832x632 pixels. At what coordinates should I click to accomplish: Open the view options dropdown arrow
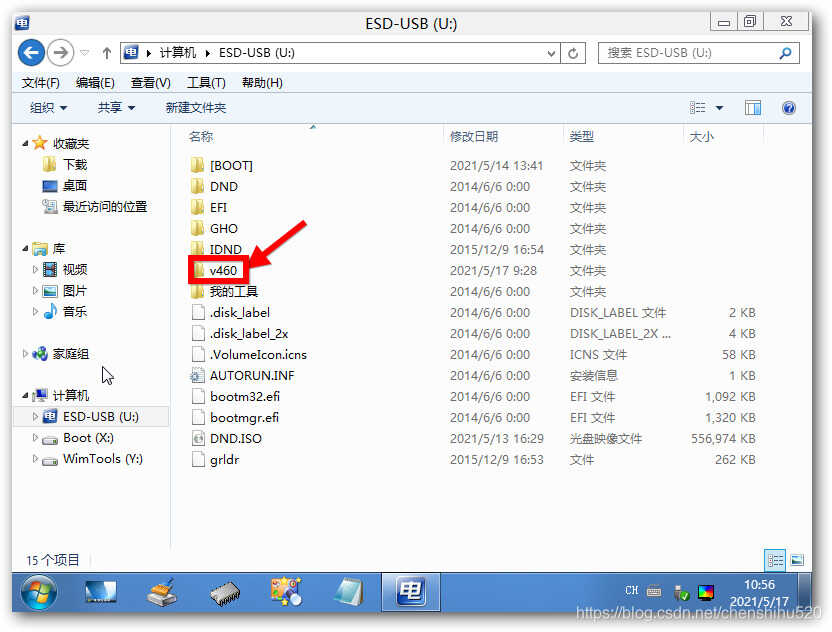click(720, 108)
